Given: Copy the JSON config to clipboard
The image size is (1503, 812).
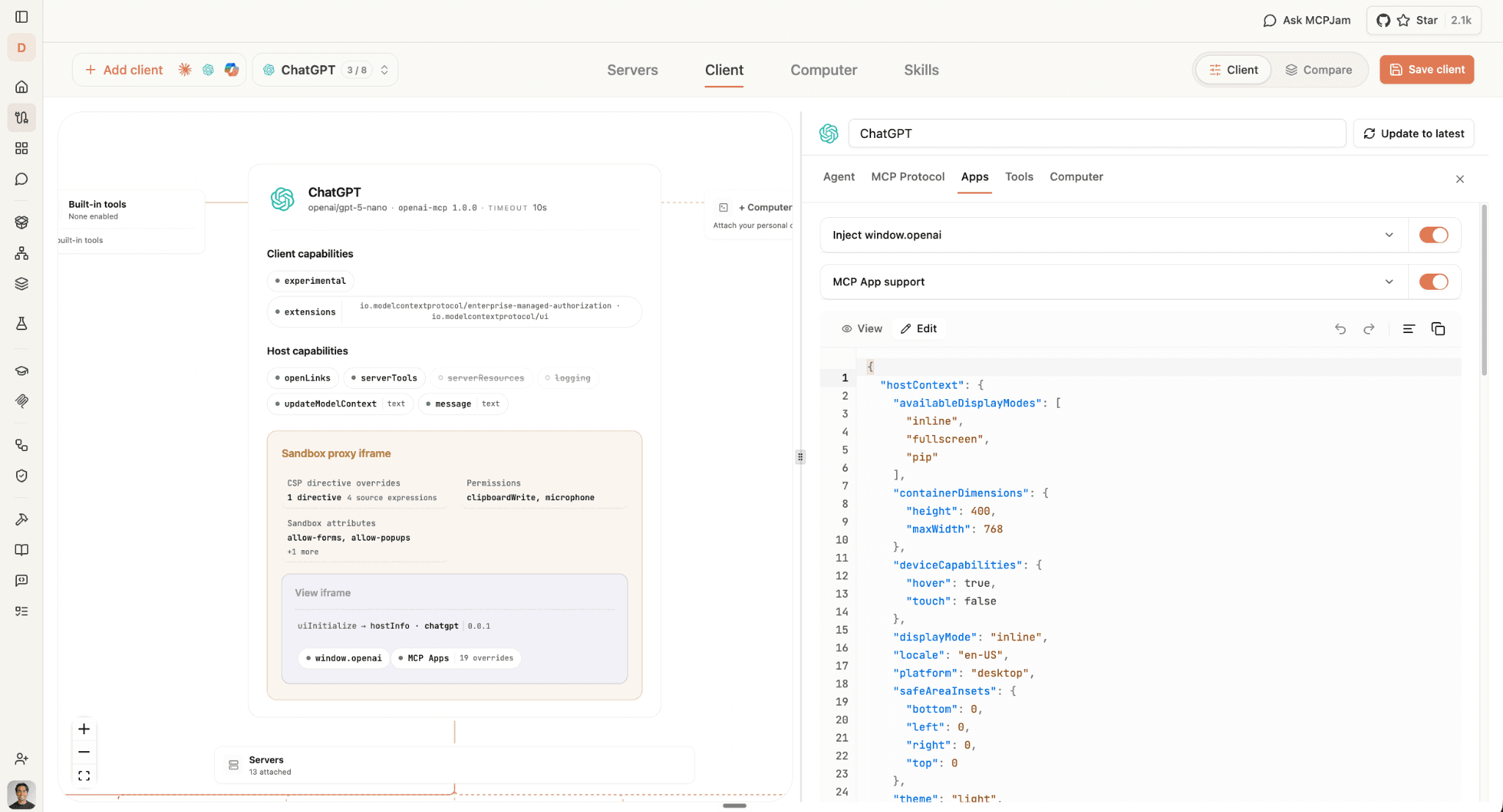Looking at the screenshot, I should (1438, 329).
